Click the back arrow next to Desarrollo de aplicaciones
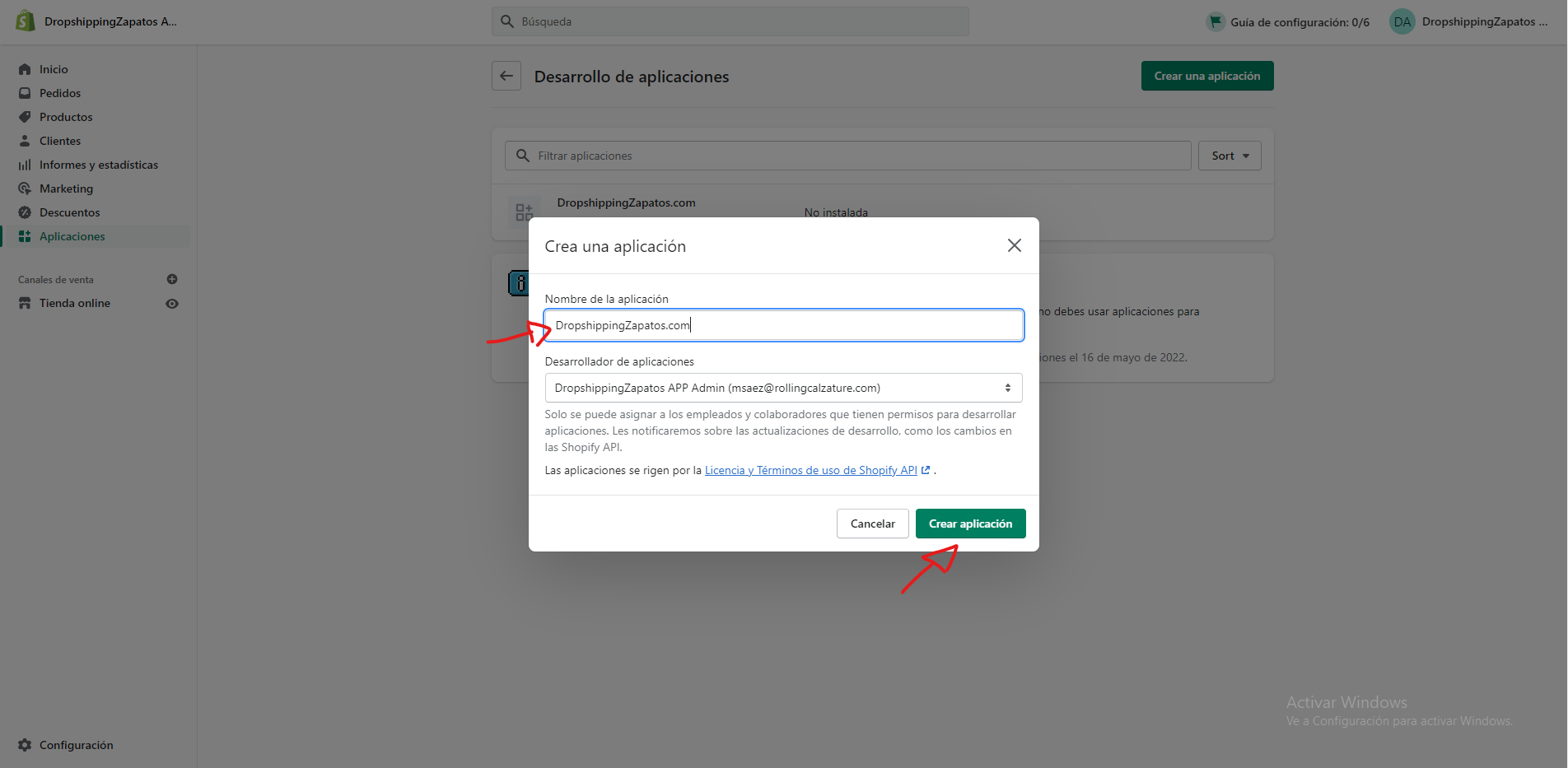 506,76
